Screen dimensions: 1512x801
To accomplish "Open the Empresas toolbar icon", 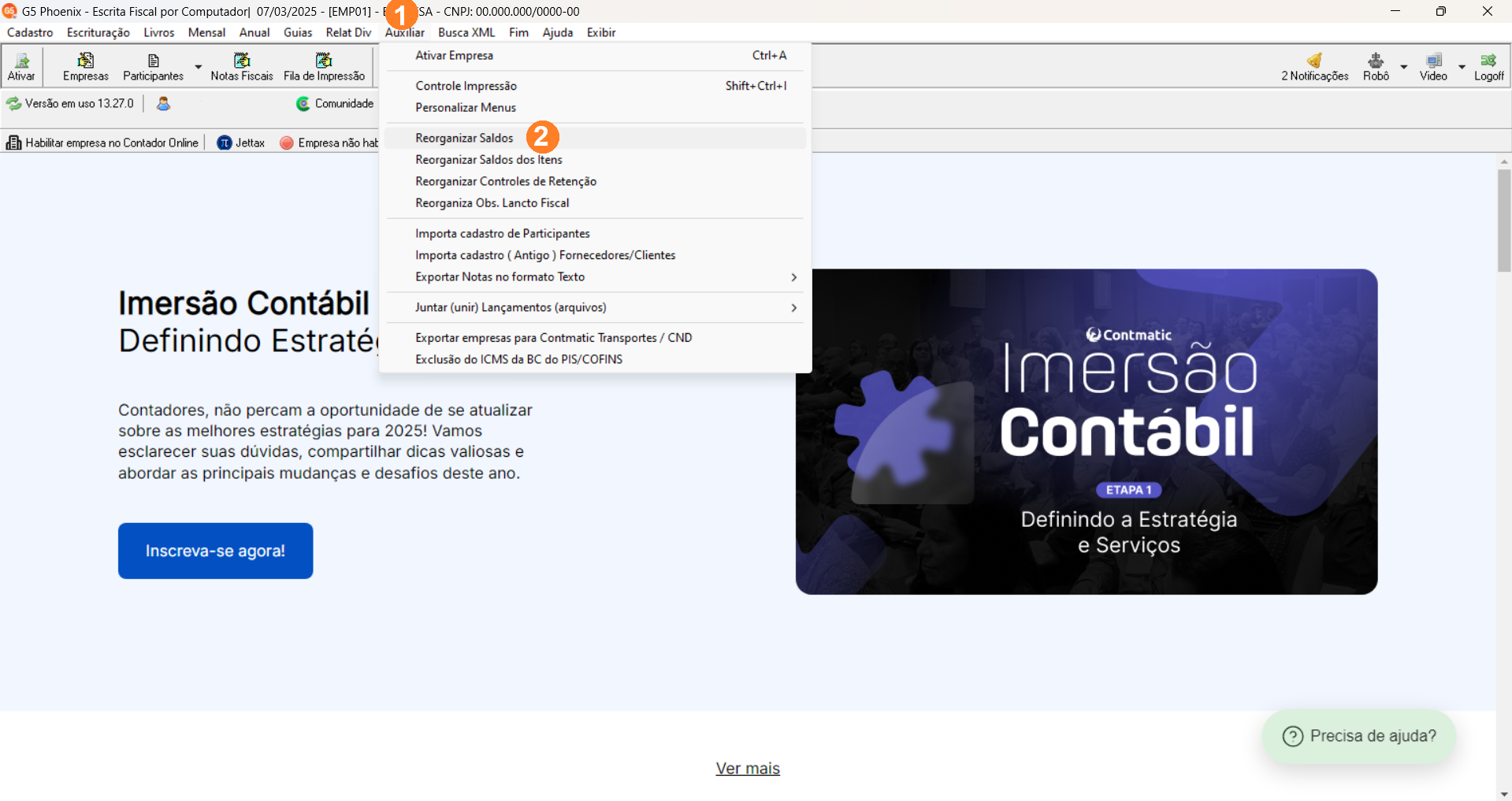I will click(x=85, y=67).
